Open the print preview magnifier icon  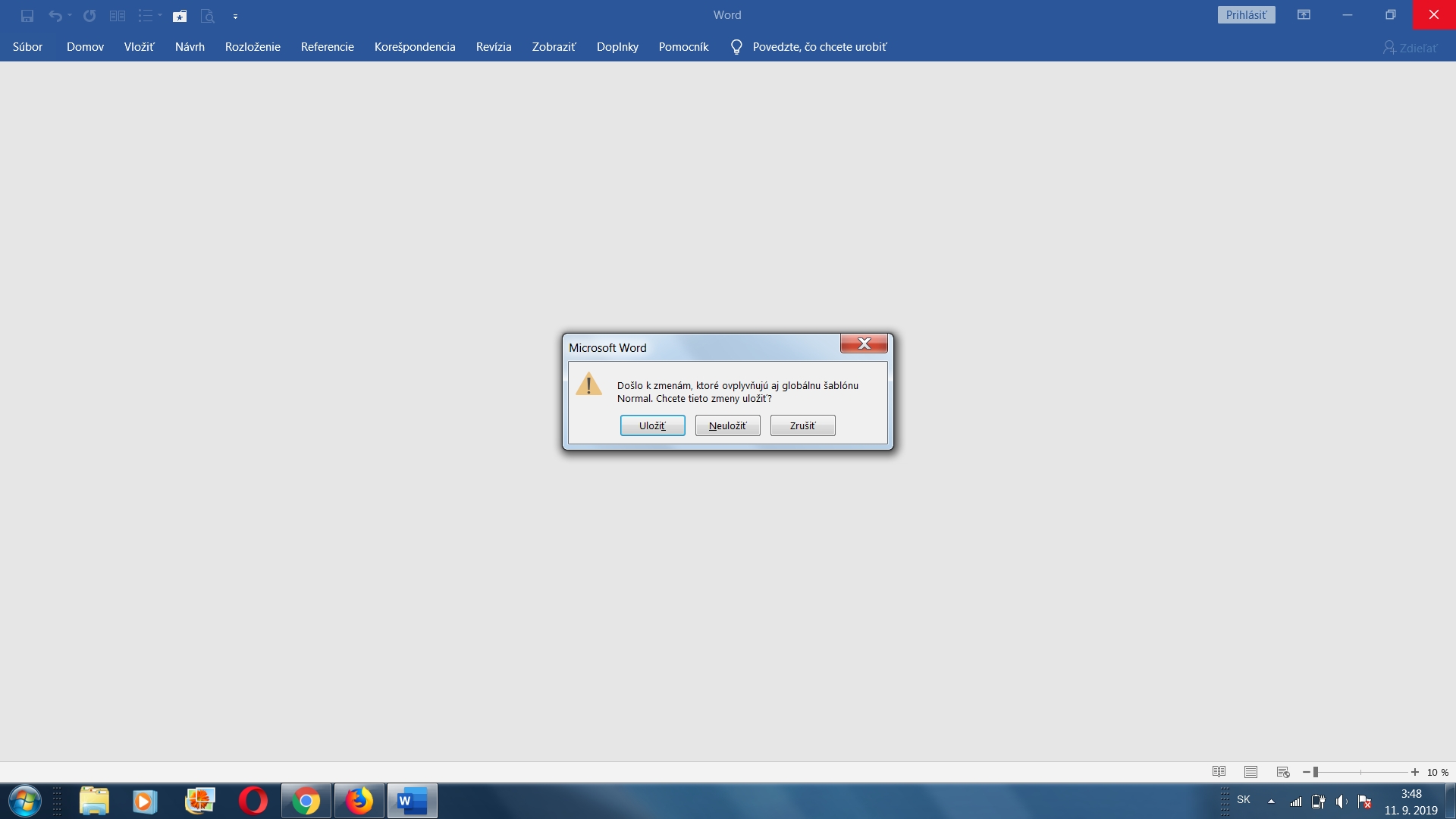207,15
